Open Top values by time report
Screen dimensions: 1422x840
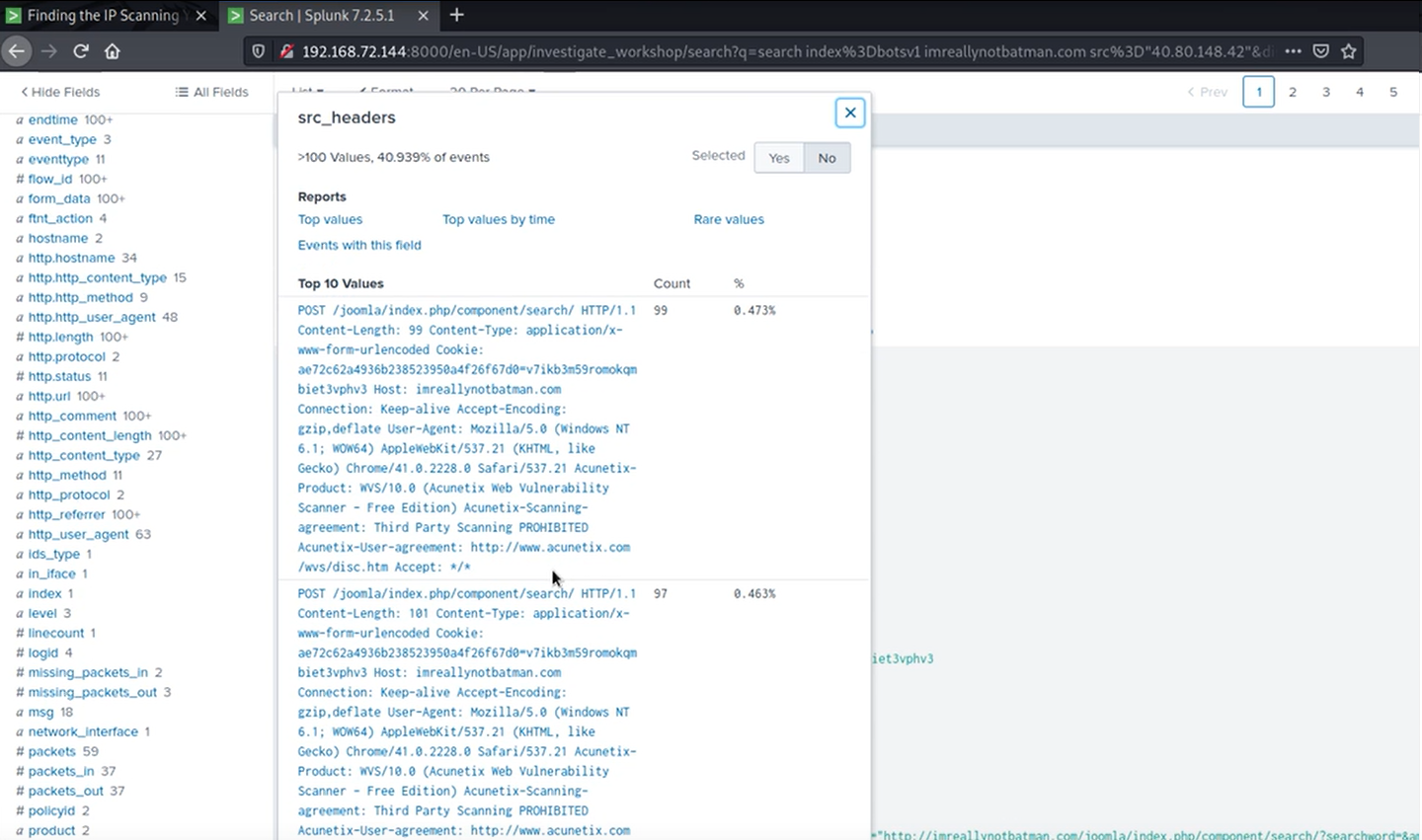[x=498, y=219]
